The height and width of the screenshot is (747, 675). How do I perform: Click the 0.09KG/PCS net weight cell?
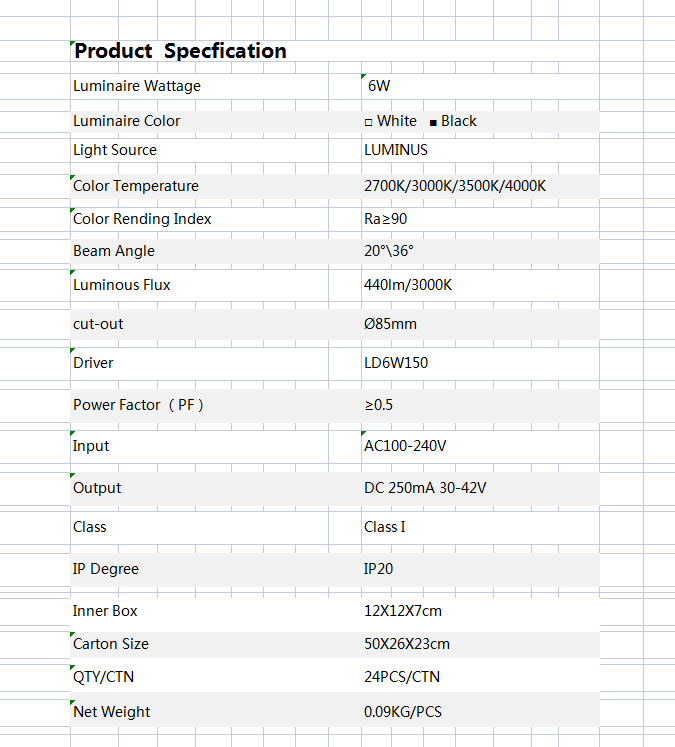[403, 712]
